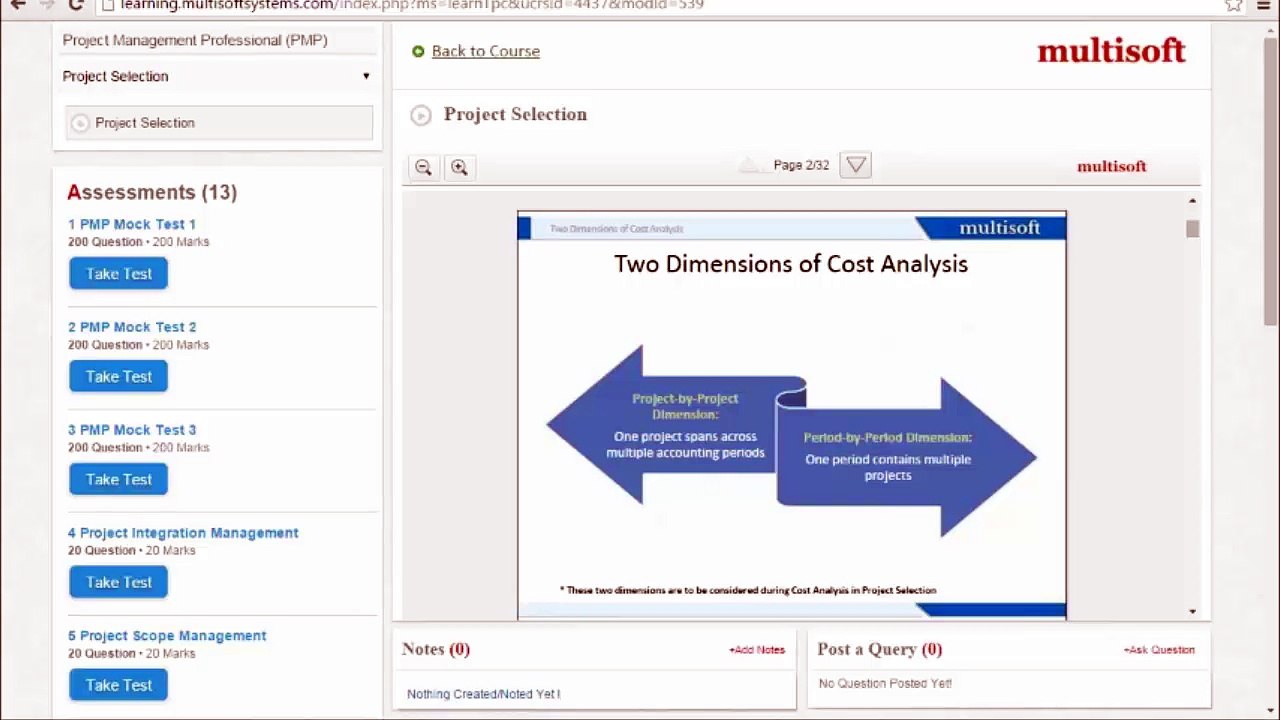This screenshot has height=720, width=1280.
Task: Take Test for Project Integration Management
Action: 118,583
